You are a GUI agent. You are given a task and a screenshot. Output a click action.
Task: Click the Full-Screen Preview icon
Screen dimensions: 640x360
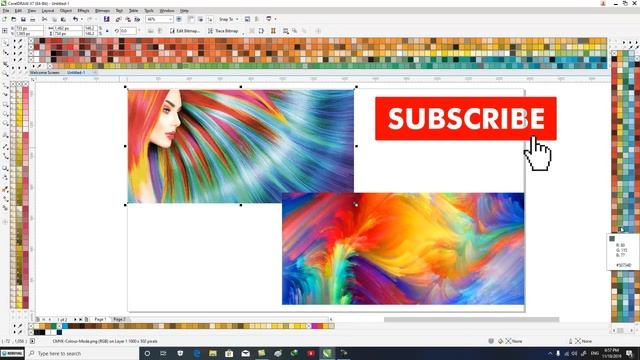coord(179,19)
